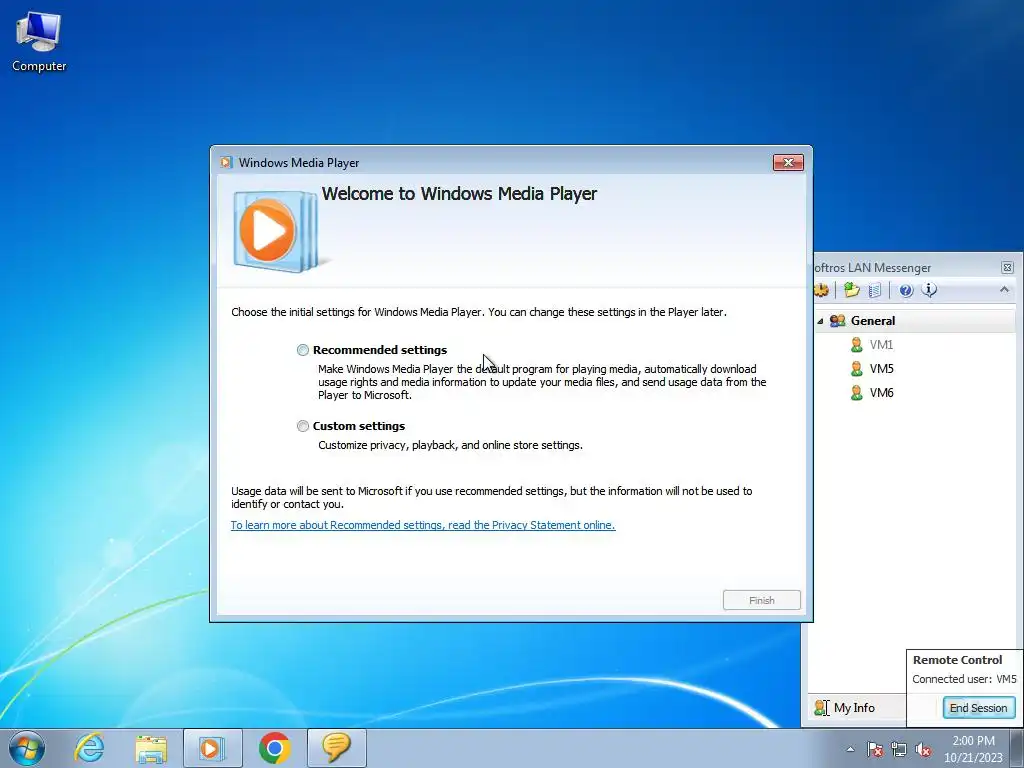Click the Connected user: VM5 text
This screenshot has width=1024, height=768.
pyautogui.click(x=964, y=679)
